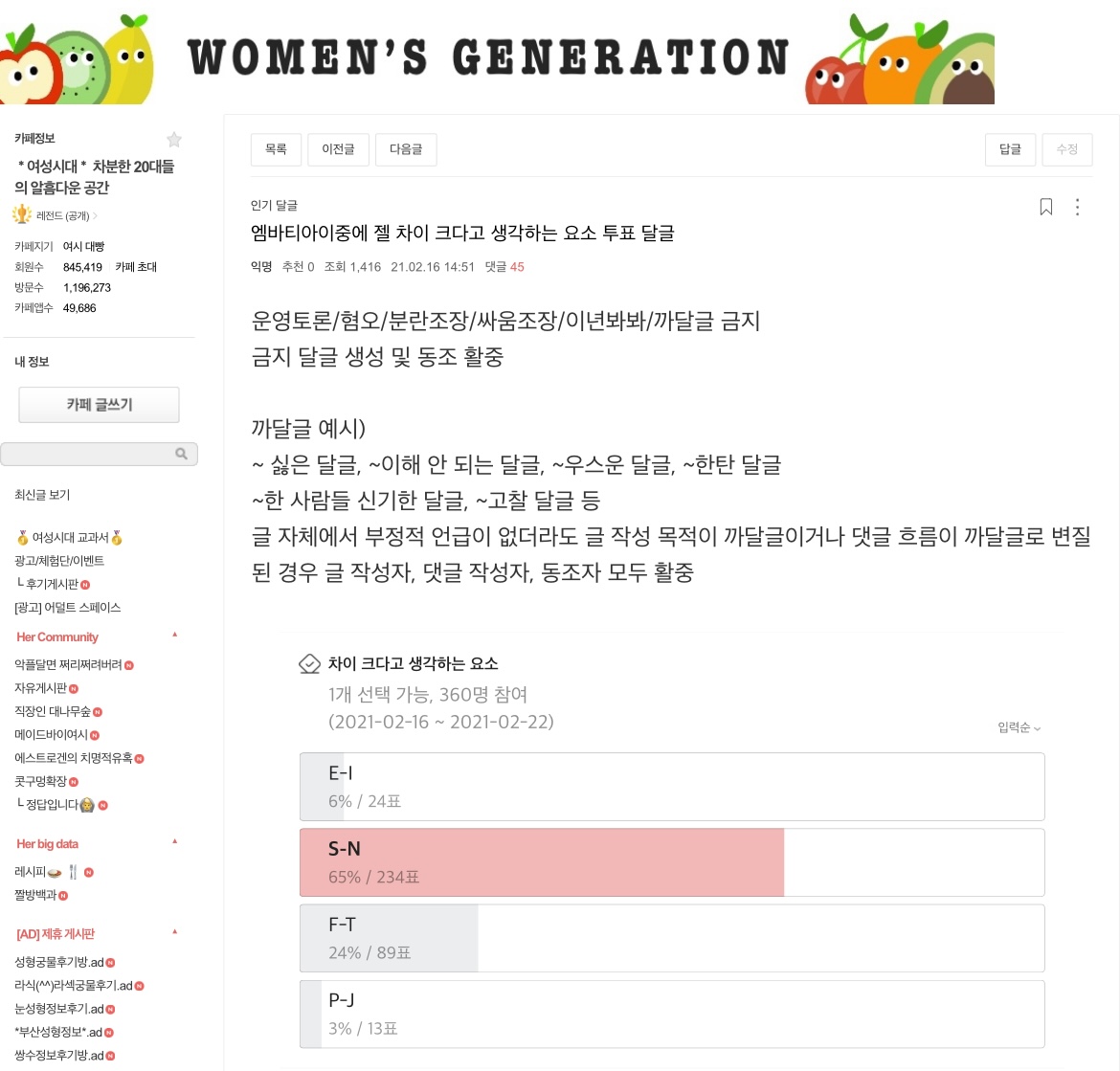Screen dimensions: 1120x1071
Task: Click the search magnifier icon in sidebar
Action: coord(182,454)
